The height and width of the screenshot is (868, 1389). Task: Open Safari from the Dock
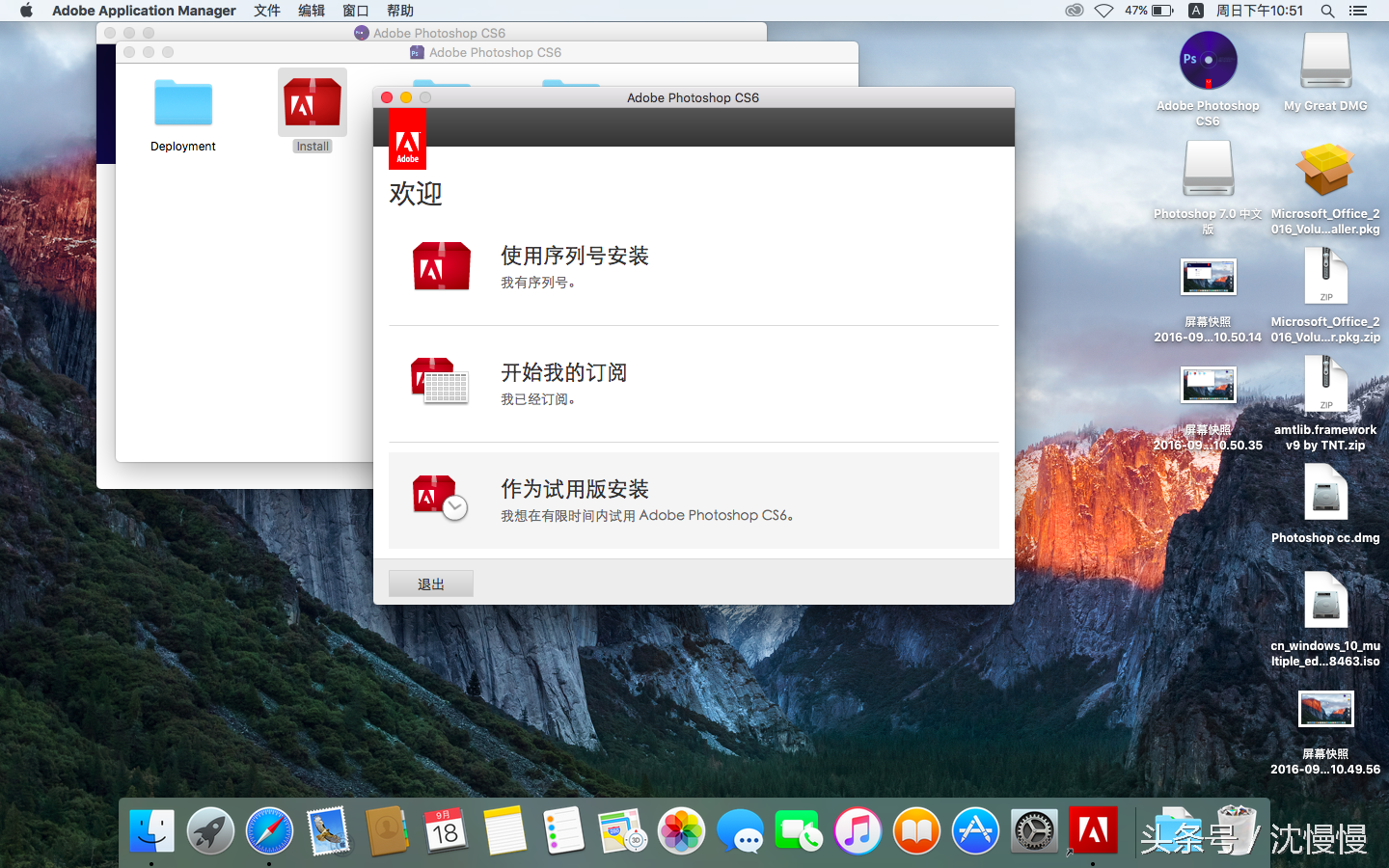pos(269,830)
